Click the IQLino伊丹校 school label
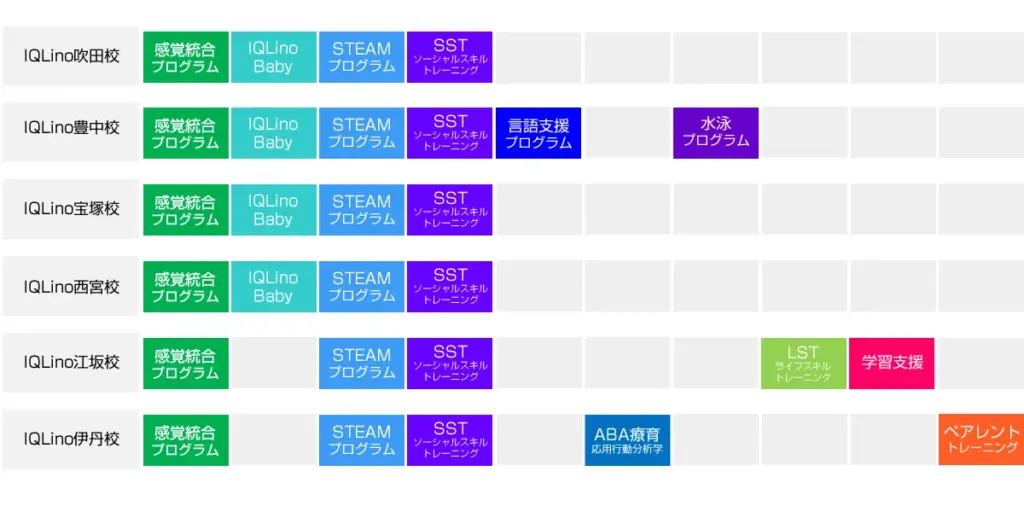Image resolution: width=1024 pixels, height=512 pixels. click(x=71, y=440)
